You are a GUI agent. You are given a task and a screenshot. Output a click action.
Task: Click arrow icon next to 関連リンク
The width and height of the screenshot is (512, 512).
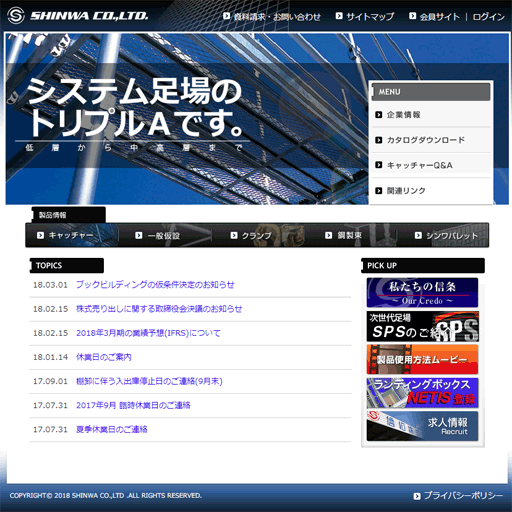[379, 191]
